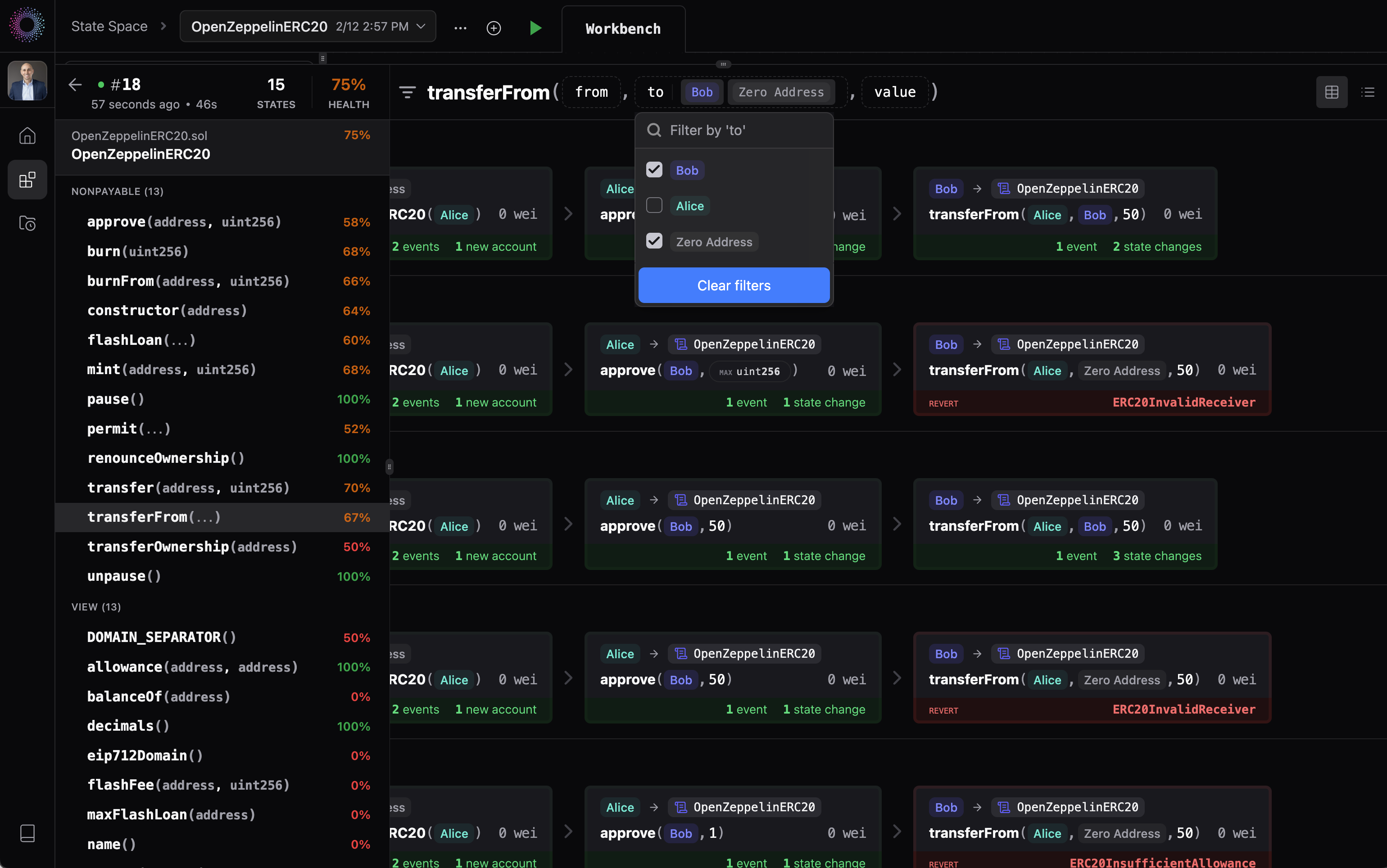The height and width of the screenshot is (868, 1387).
Task: Uncheck the Bob filter checkbox
Action: coord(654,170)
